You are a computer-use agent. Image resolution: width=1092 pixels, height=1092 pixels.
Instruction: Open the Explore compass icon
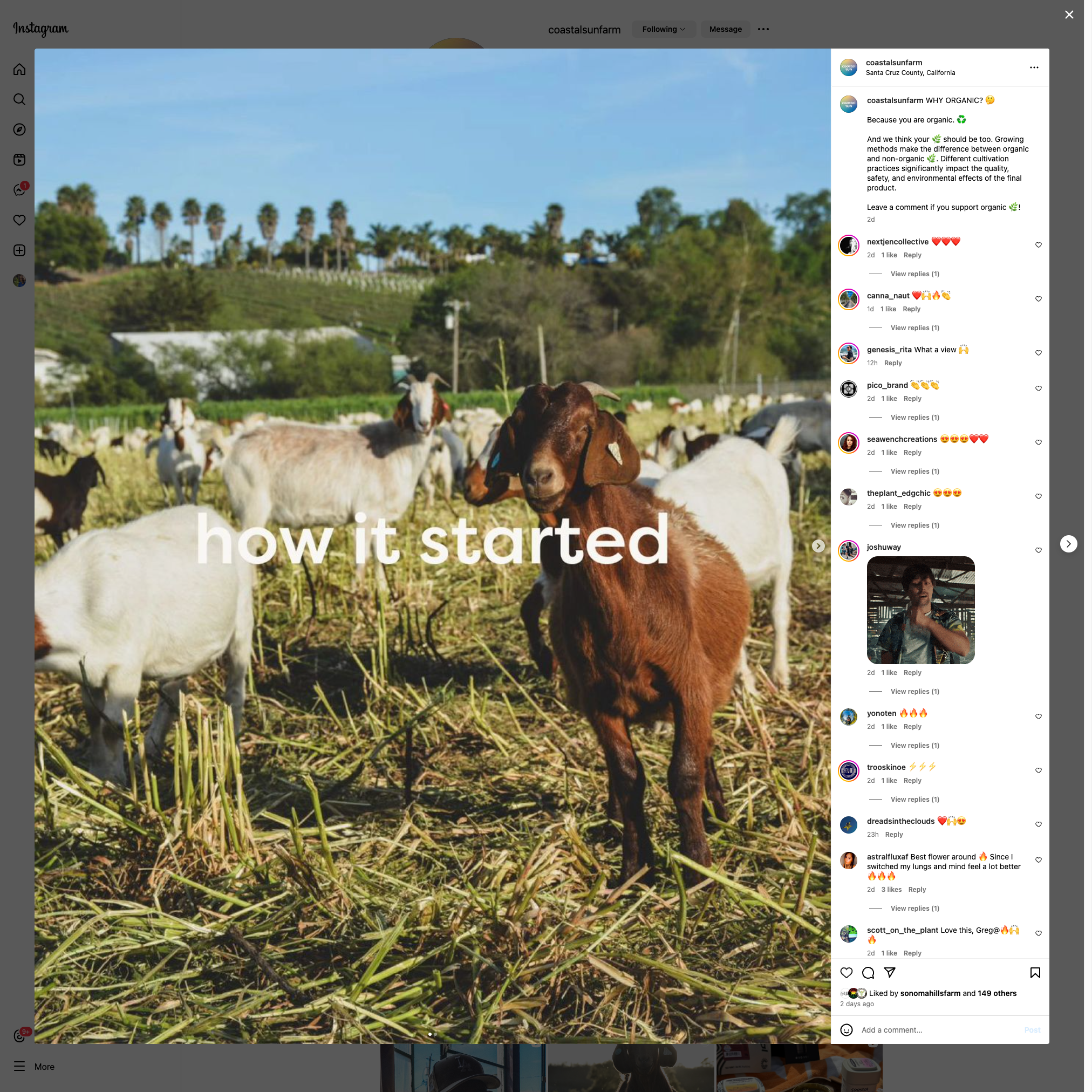coord(19,129)
